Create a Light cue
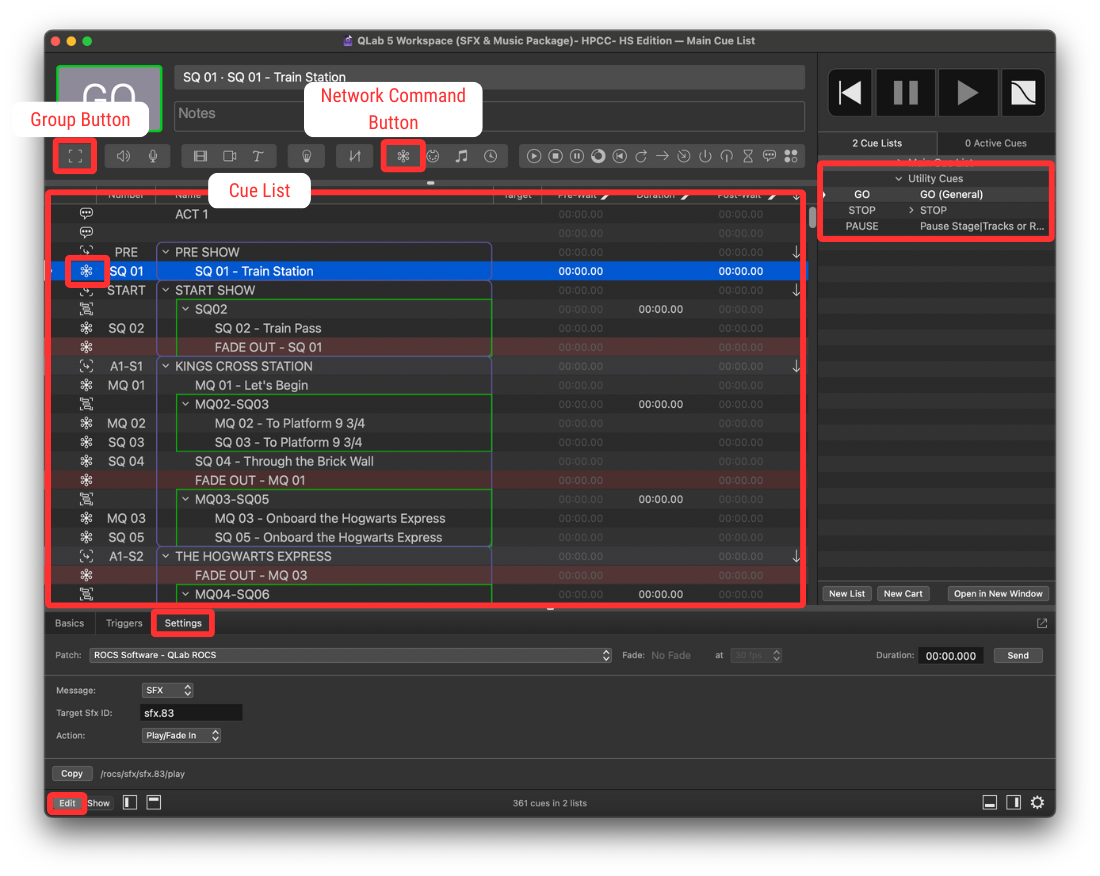1100x876 pixels. point(306,156)
